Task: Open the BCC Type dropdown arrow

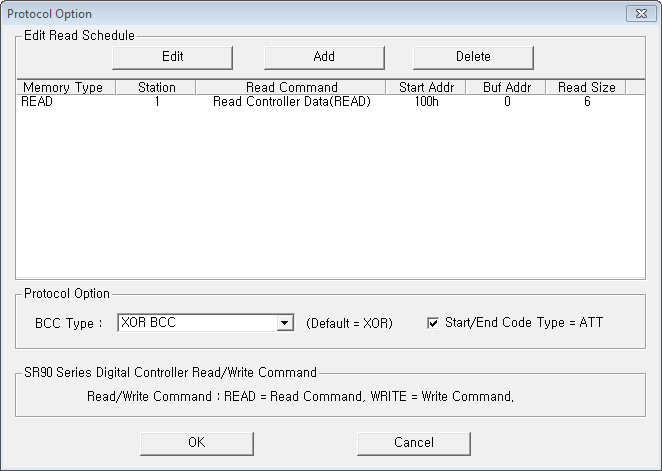Action: point(285,323)
